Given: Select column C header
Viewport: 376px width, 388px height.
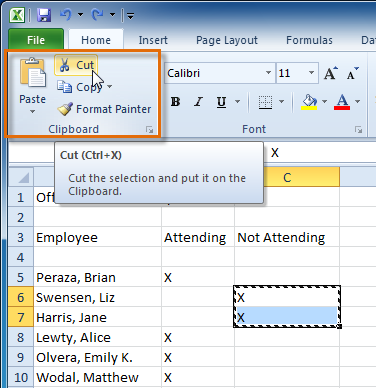Looking at the screenshot, I should pos(287,177).
